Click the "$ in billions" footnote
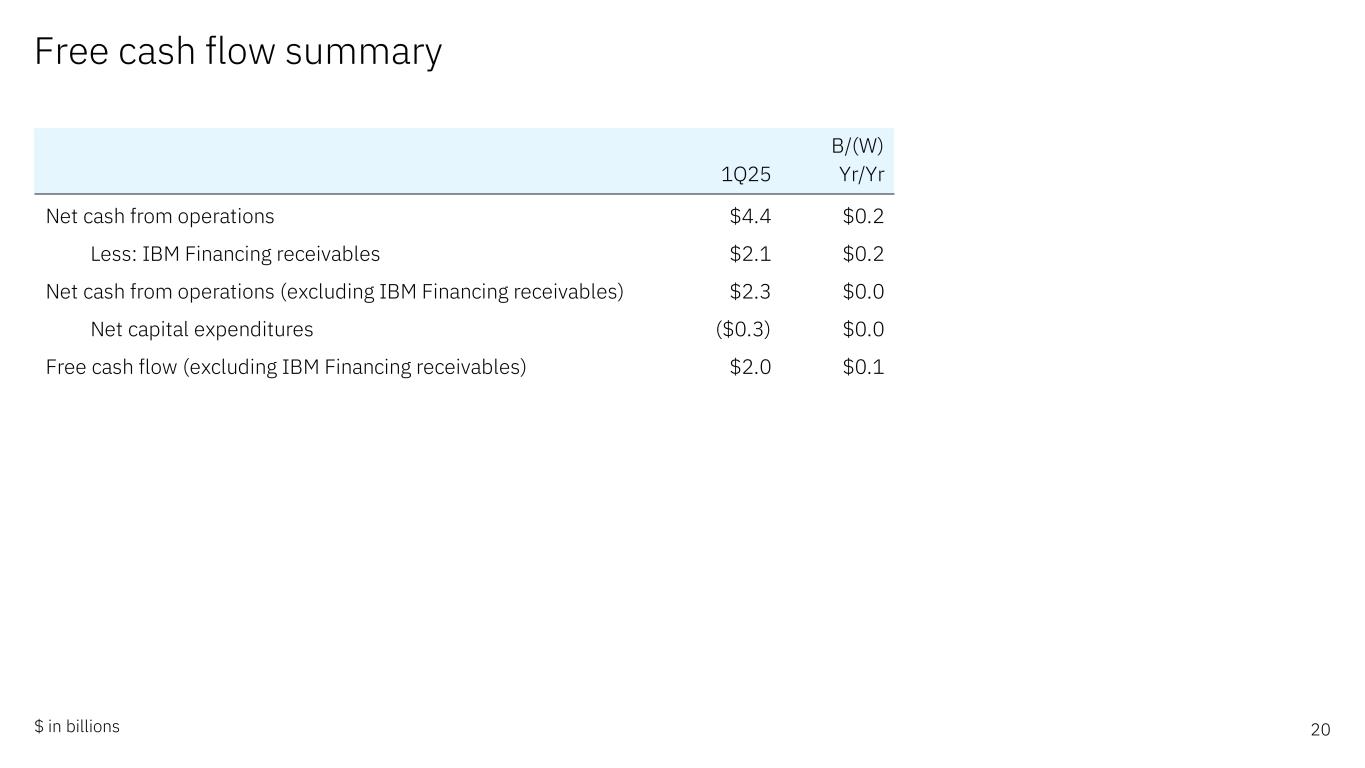 click(x=77, y=727)
